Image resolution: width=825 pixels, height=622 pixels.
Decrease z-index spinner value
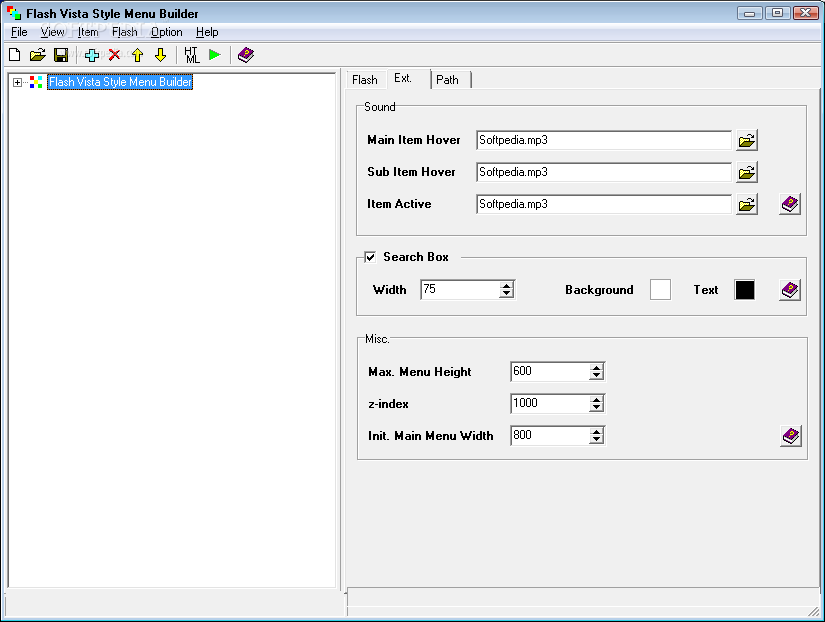596,408
